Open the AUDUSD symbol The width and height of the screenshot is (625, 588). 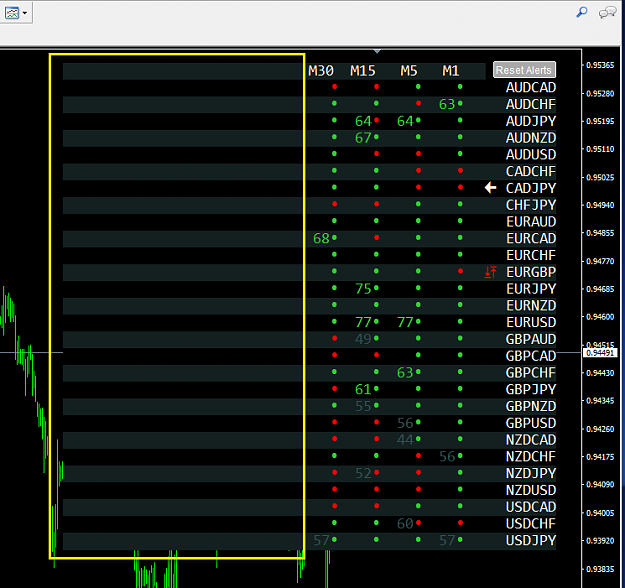pyautogui.click(x=531, y=154)
